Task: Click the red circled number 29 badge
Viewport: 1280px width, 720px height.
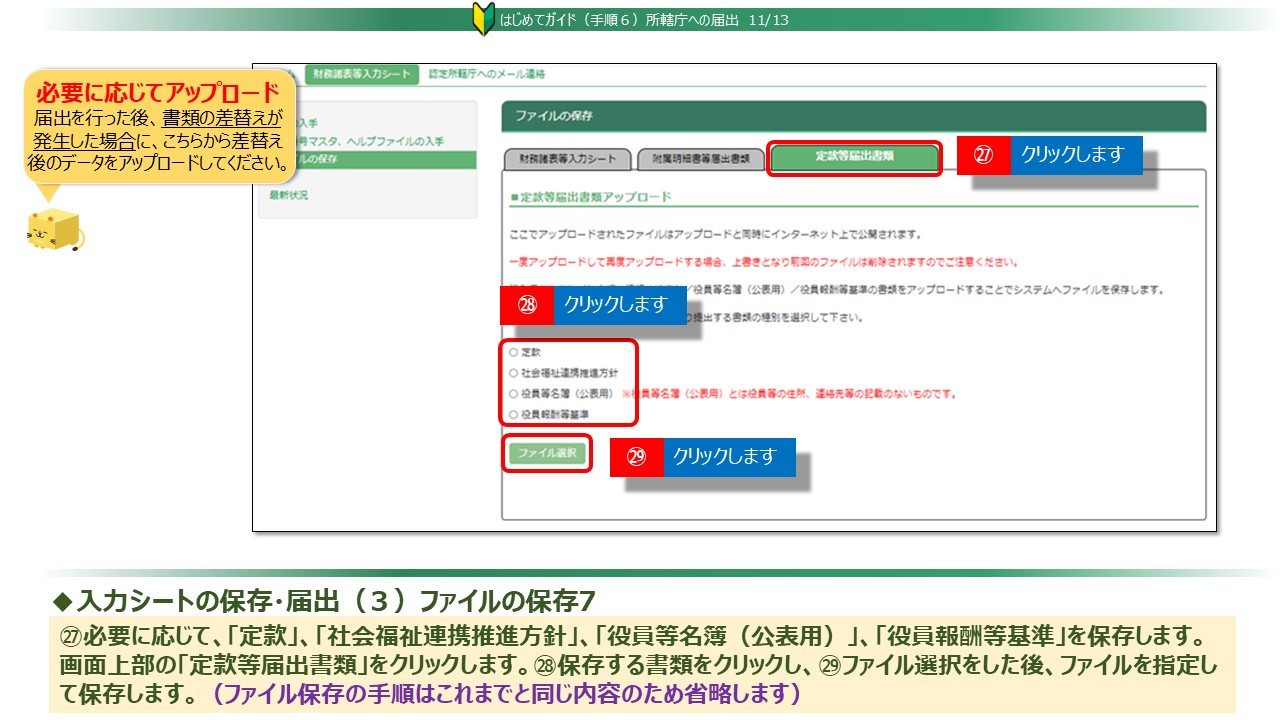Action: [636, 456]
